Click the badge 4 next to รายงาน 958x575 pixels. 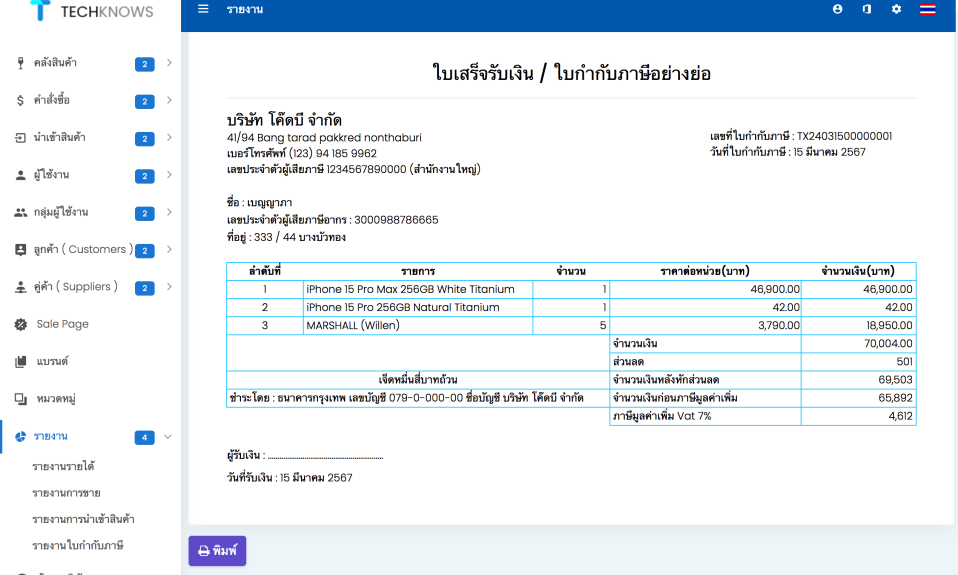(144, 437)
